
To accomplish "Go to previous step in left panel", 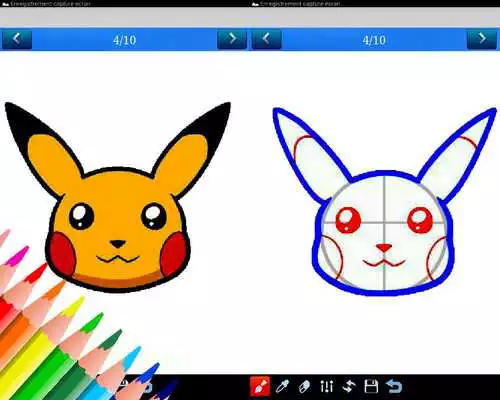I will tap(17, 39).
